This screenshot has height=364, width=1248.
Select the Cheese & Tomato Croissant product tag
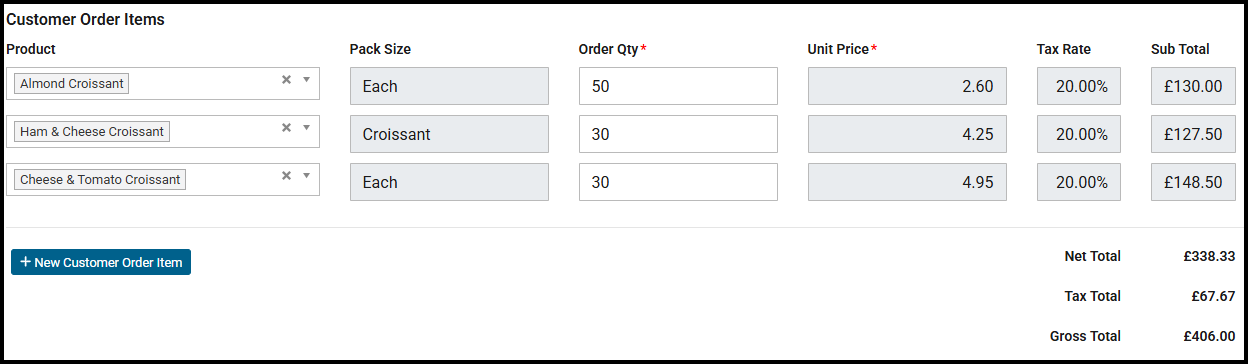click(x=100, y=180)
